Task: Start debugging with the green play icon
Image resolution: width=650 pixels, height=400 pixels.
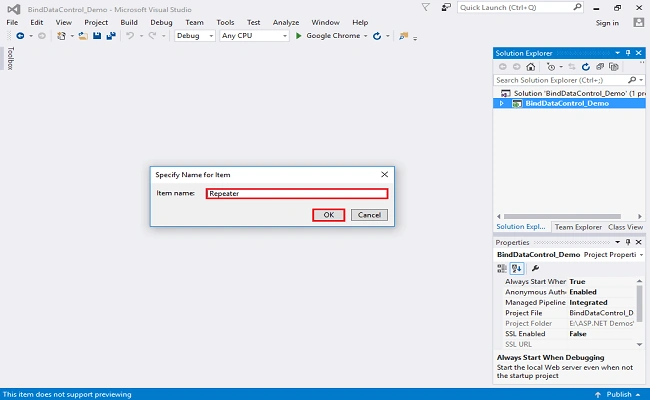Action: click(x=298, y=36)
